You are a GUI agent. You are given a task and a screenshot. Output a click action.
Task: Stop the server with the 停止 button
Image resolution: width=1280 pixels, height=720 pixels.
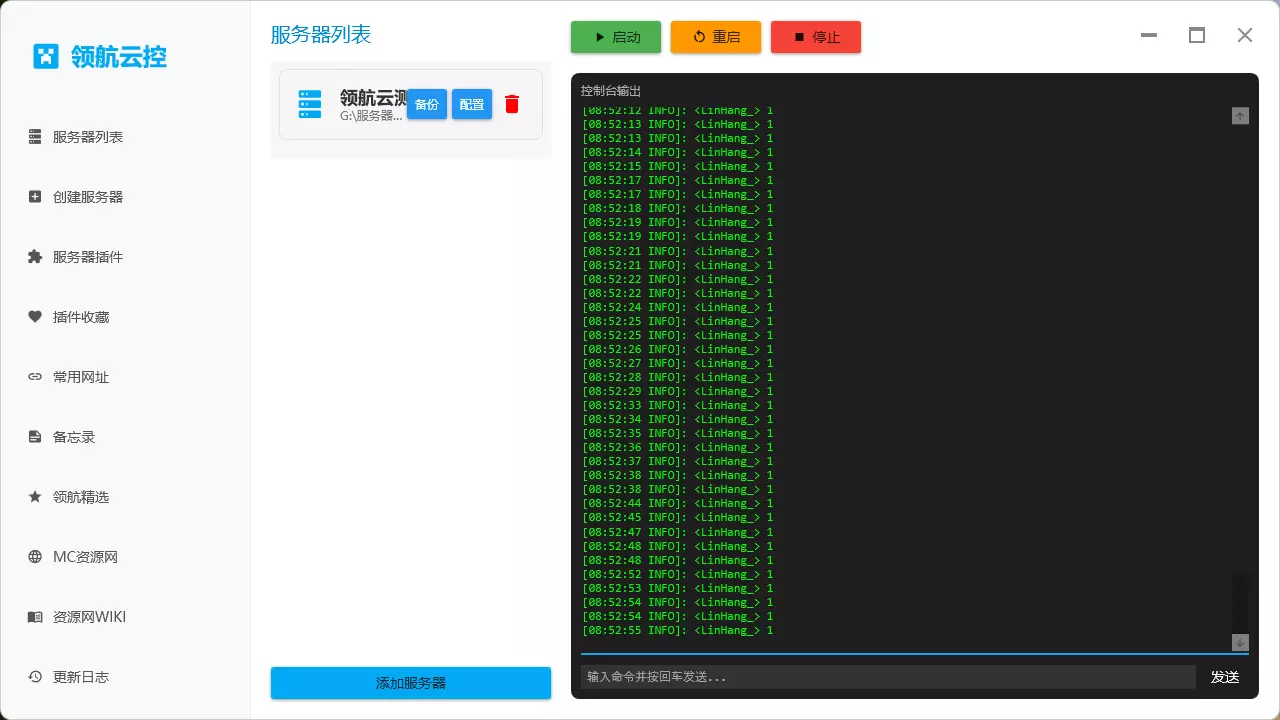coord(816,36)
